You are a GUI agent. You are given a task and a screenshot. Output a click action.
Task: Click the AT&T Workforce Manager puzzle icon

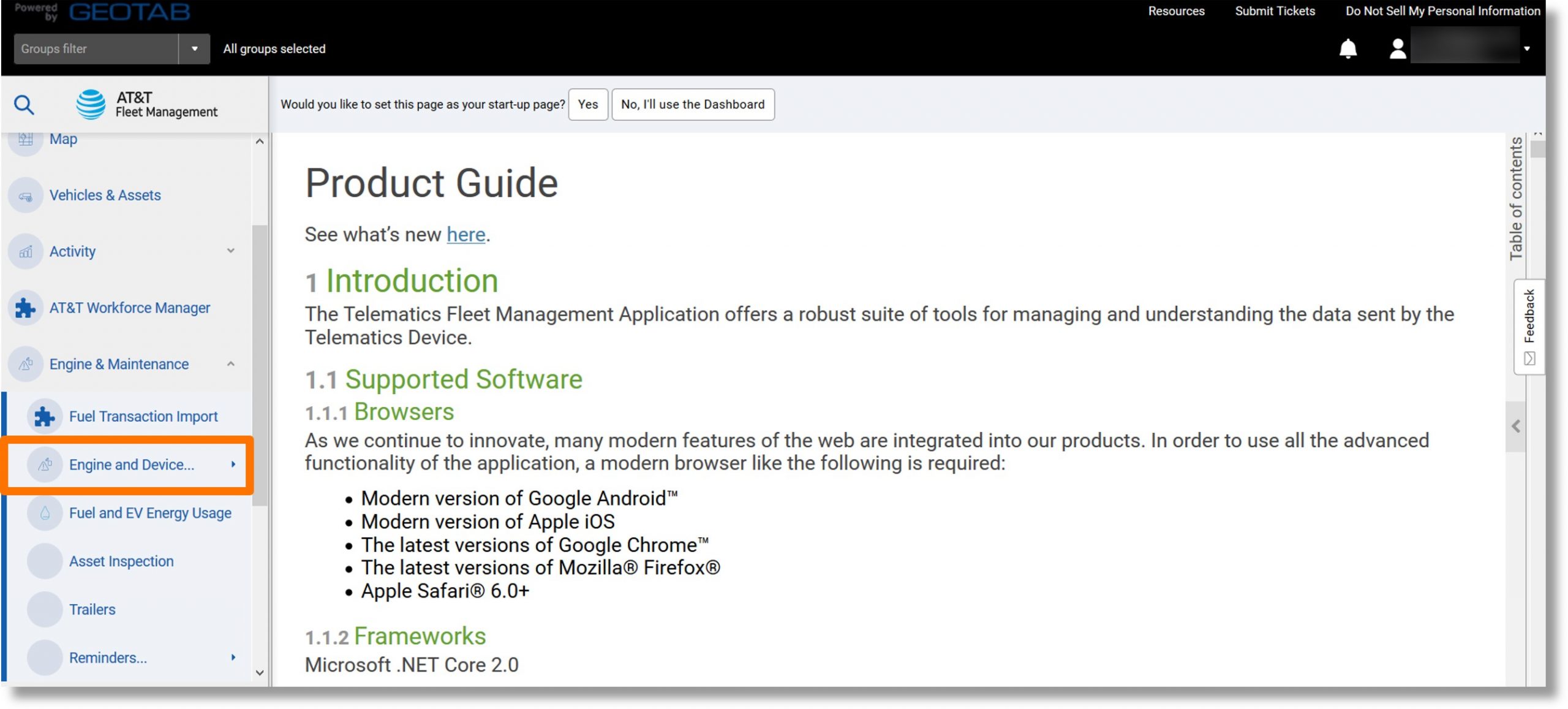tap(26, 308)
